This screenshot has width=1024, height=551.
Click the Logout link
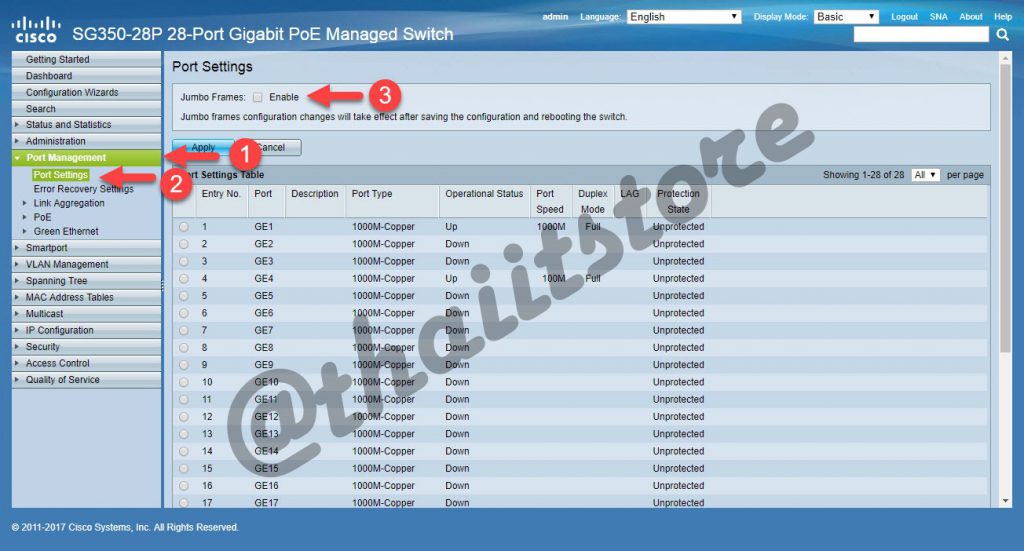904,17
